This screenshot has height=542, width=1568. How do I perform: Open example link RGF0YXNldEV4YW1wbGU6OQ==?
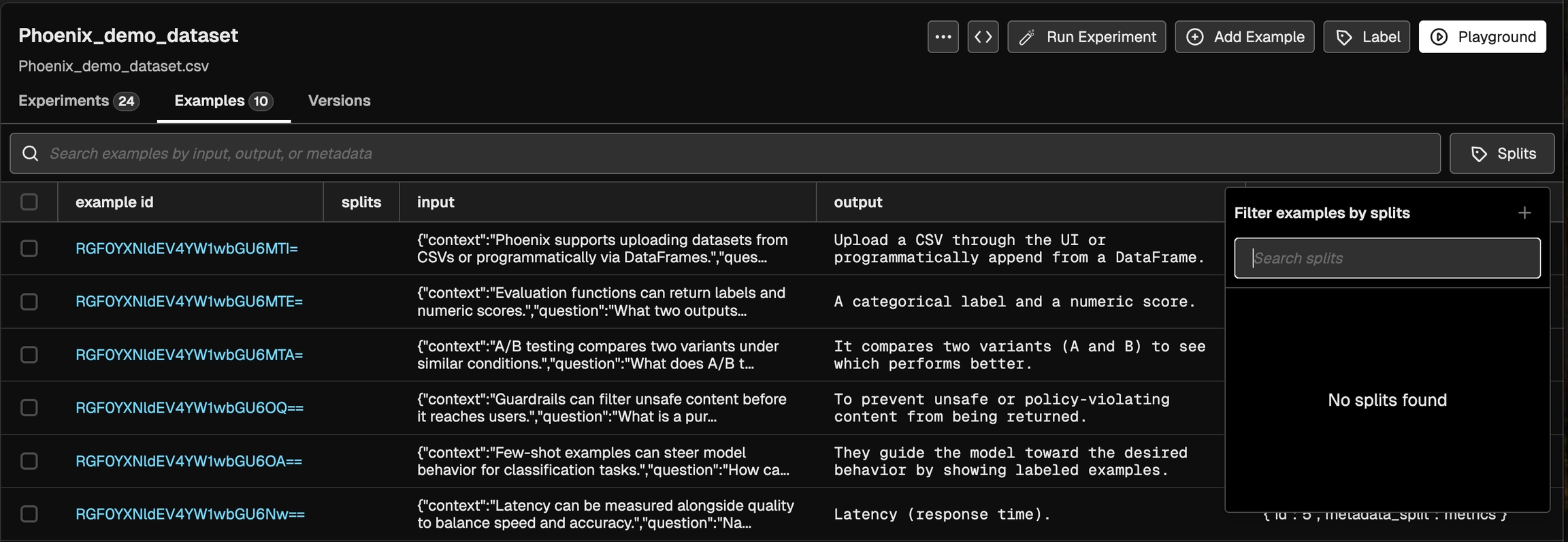click(x=189, y=408)
